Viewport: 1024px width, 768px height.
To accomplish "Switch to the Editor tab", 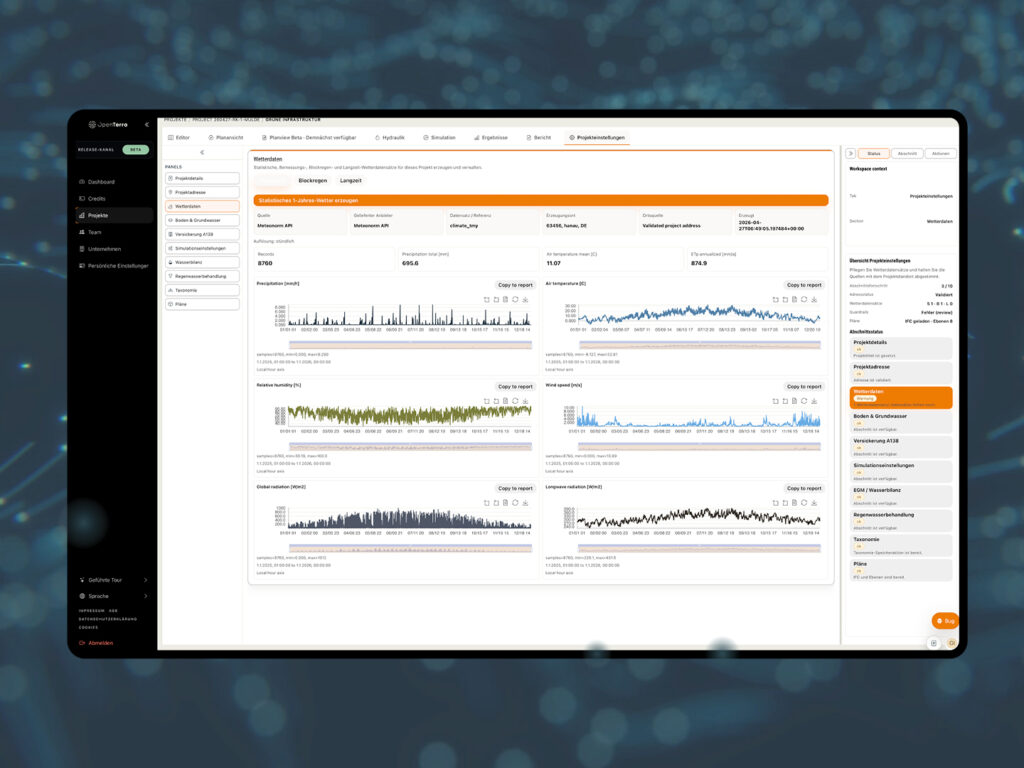I will point(179,138).
